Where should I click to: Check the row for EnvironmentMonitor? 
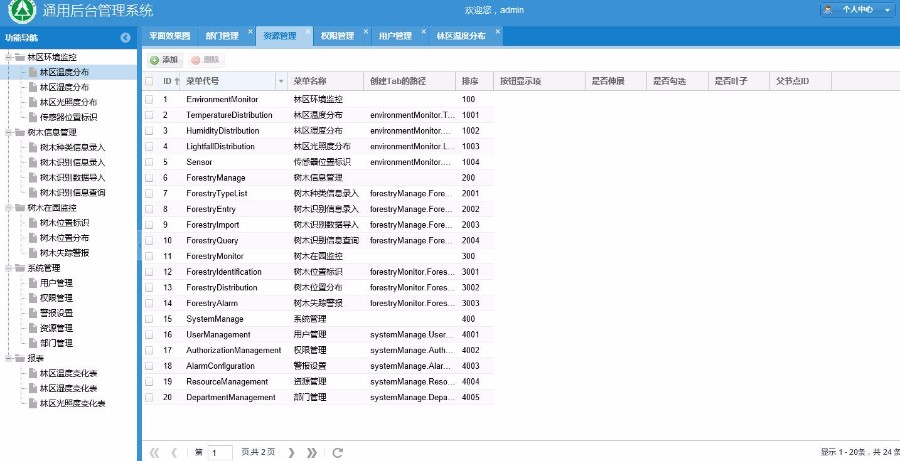coord(149,99)
